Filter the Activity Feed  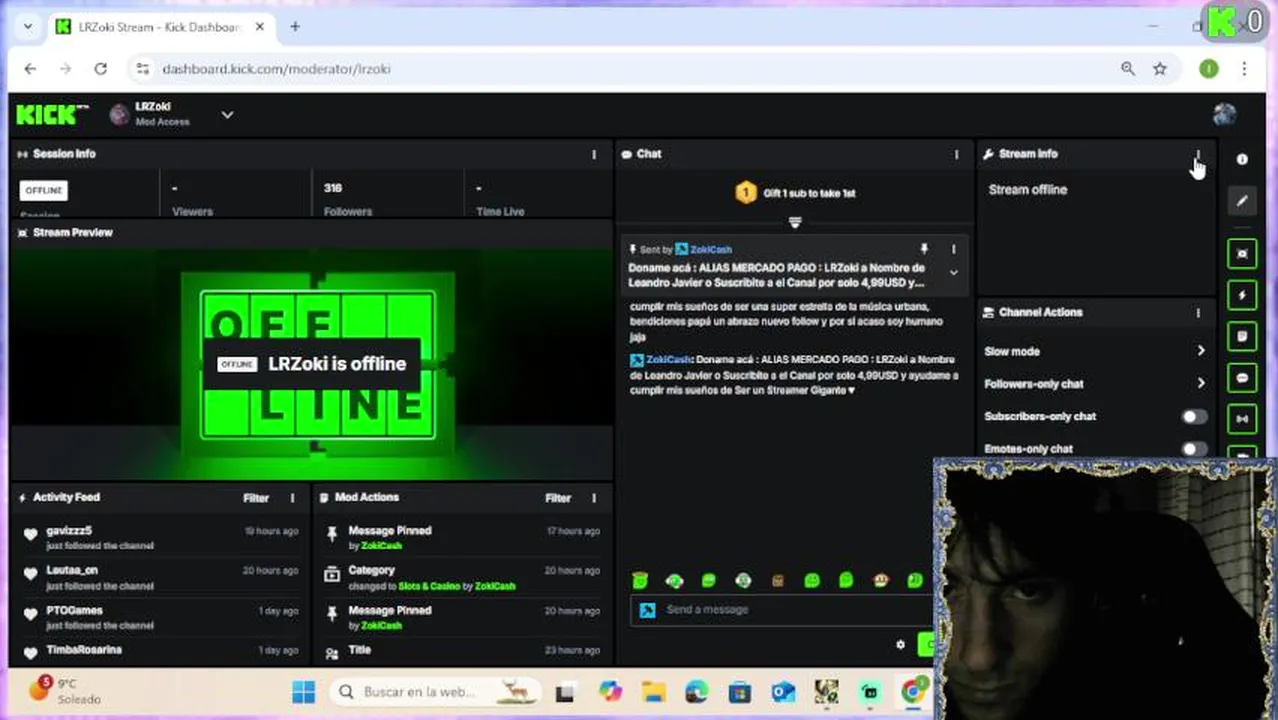(x=256, y=498)
